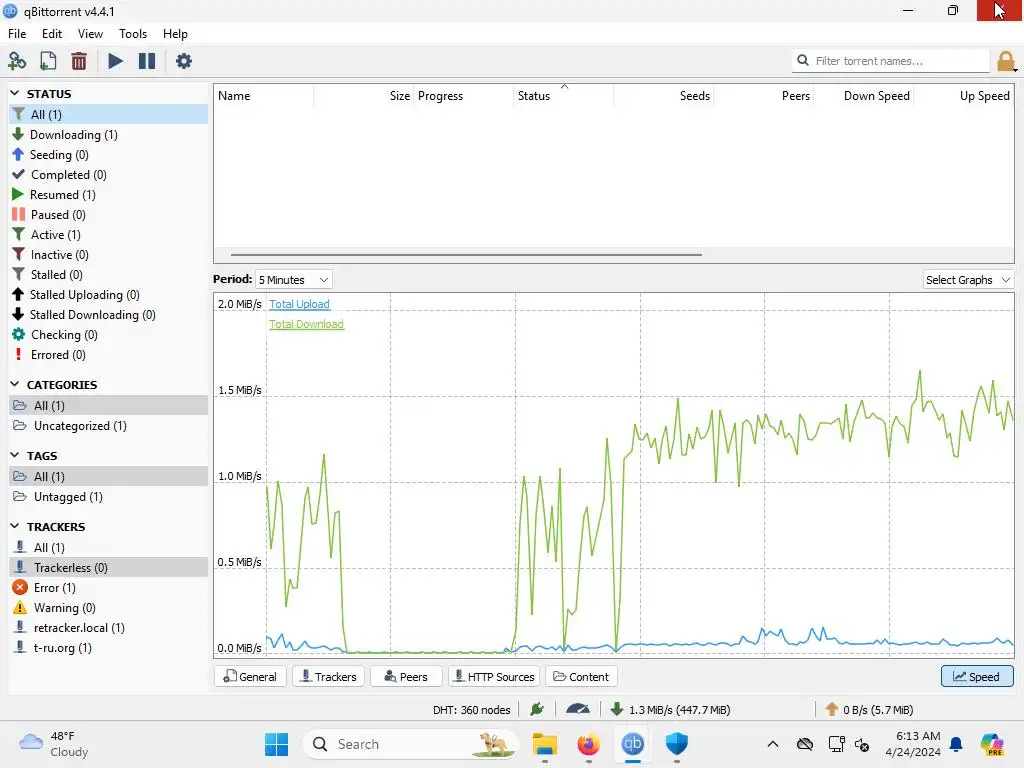Select All (1) under Status
Screen dimensions: 1024x768
pyautogui.click(x=108, y=114)
